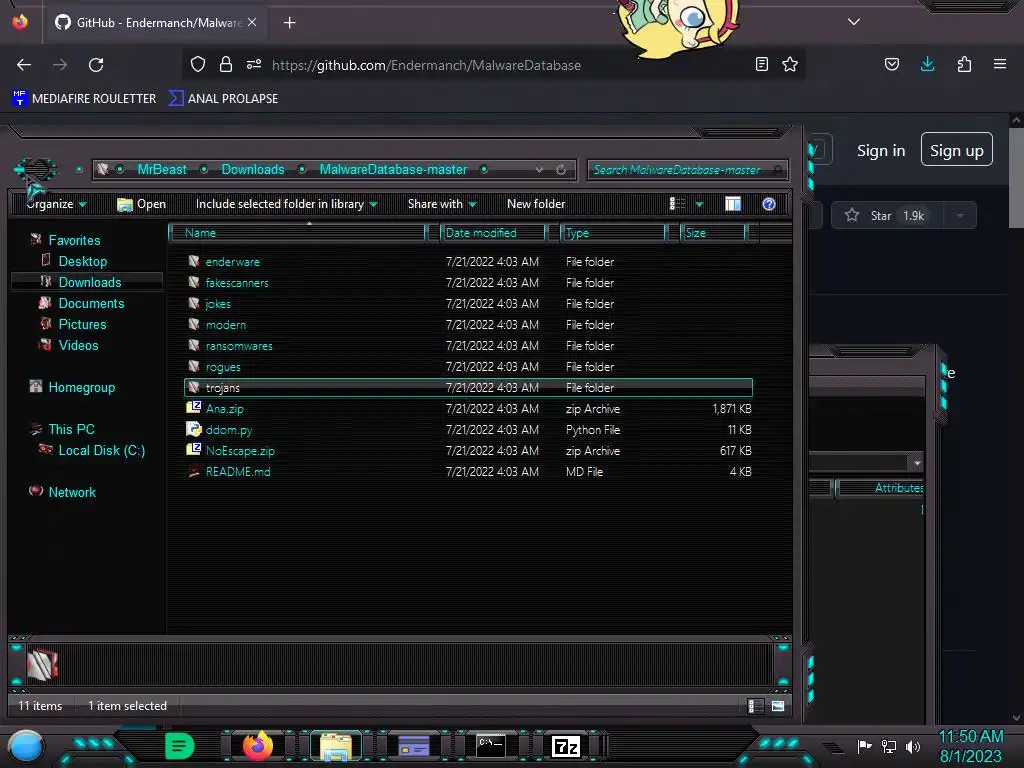Close the GitHub Endermanch tab
Screen dimensions: 1024x768
[x=252, y=22]
